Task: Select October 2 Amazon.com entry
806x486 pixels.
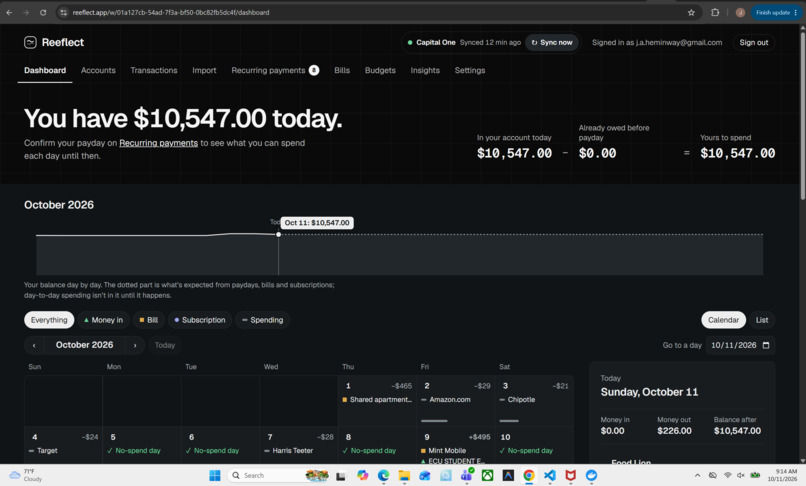Action: 446,400
